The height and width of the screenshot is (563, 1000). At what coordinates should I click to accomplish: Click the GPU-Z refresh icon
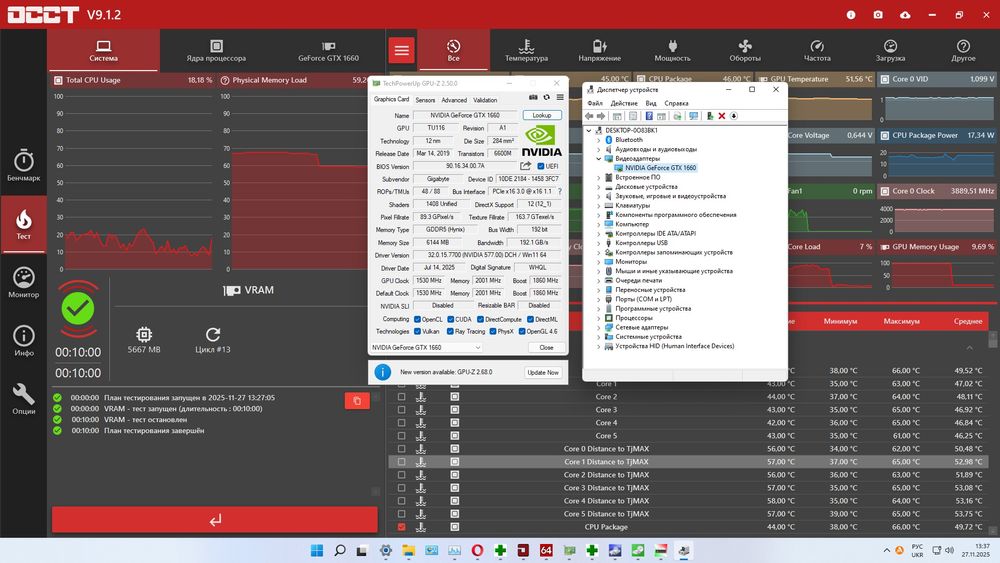tap(546, 97)
